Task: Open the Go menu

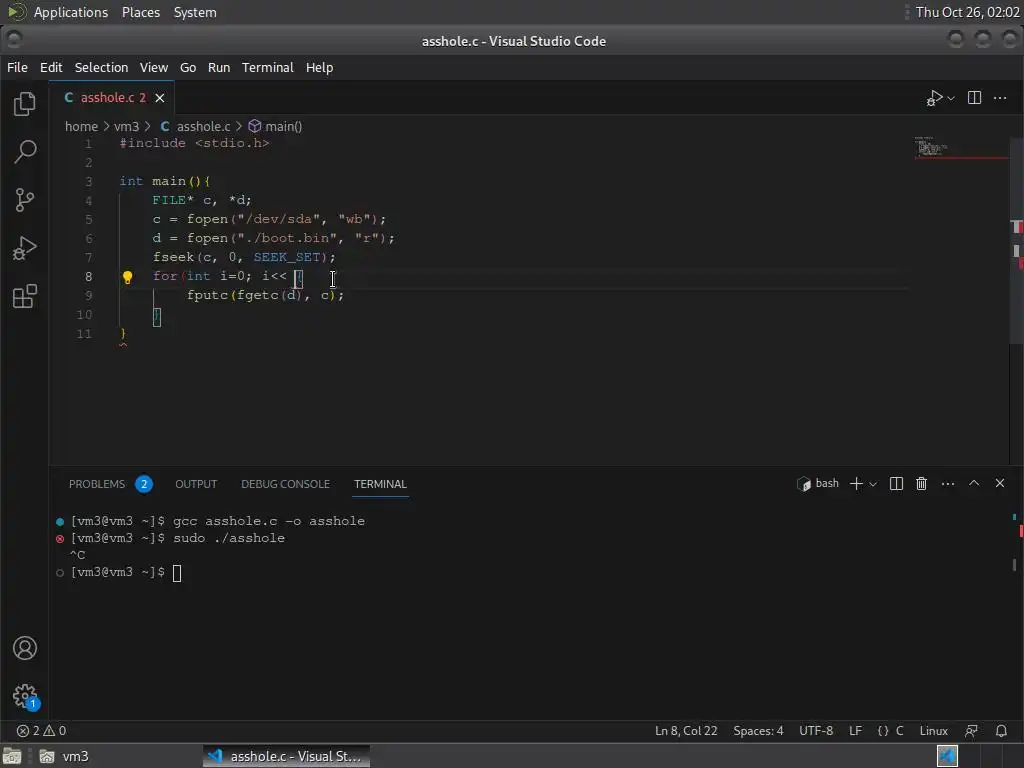Action: tap(188, 67)
